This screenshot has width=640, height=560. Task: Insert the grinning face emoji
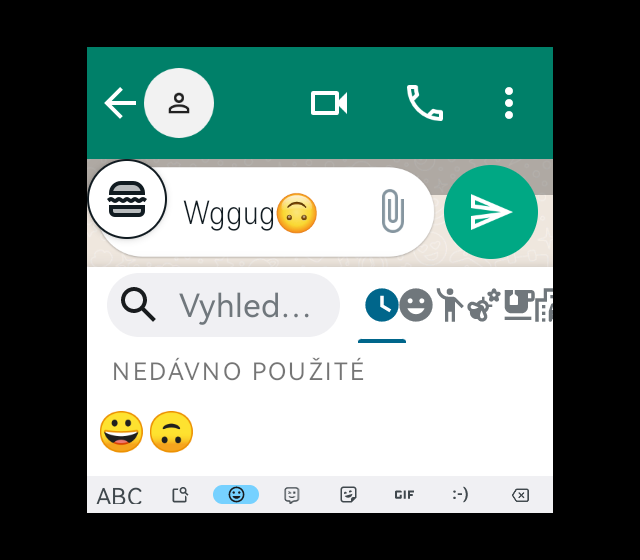tap(121, 432)
